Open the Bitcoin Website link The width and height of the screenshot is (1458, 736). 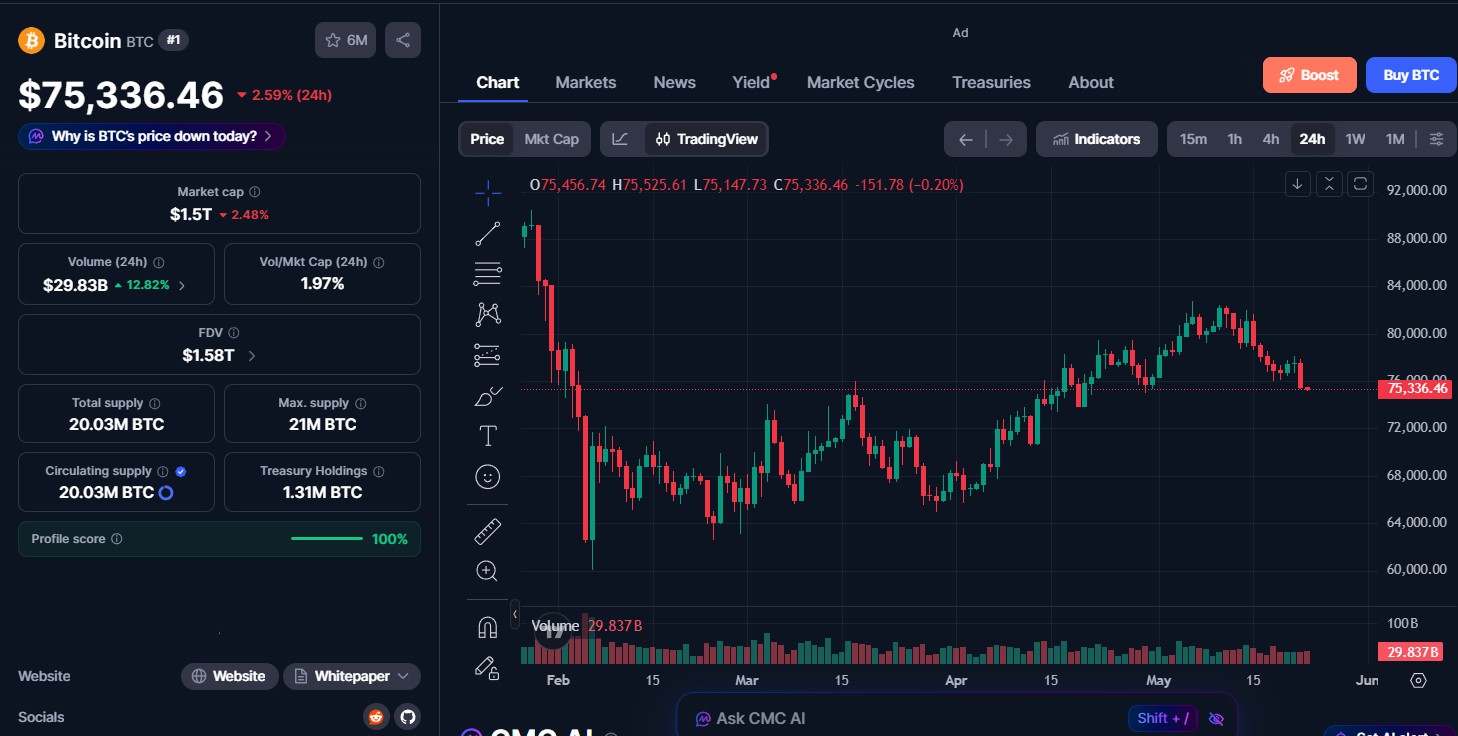point(230,676)
